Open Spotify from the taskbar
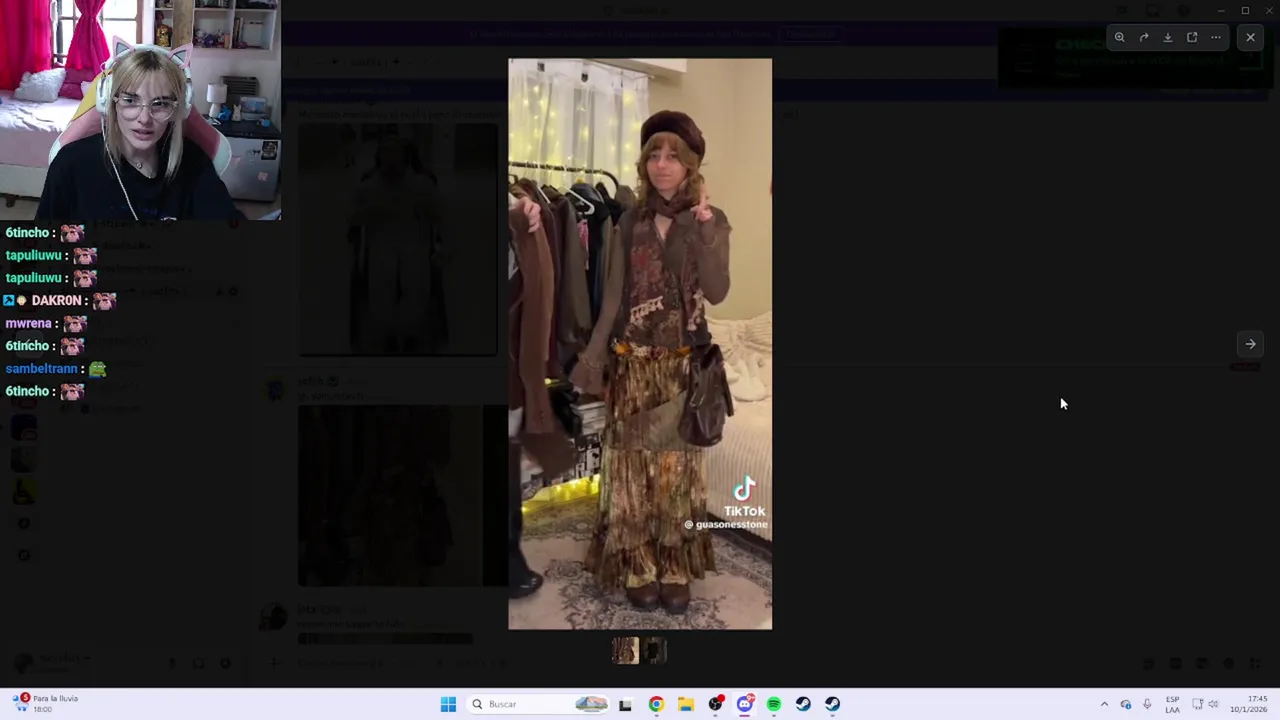 [x=774, y=704]
